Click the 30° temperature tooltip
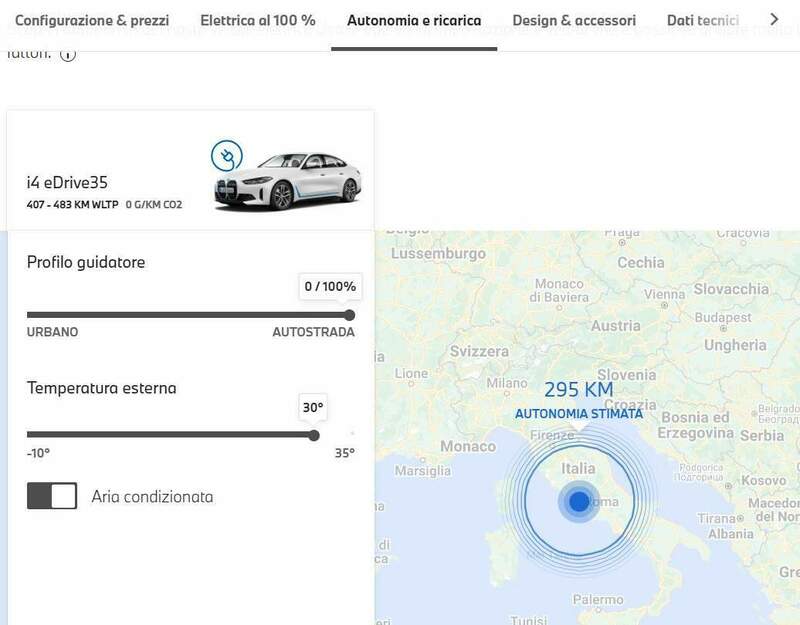This screenshot has width=800, height=625. click(313, 408)
